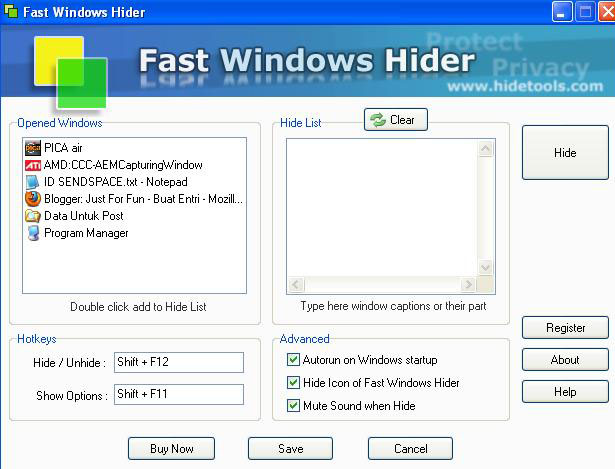The height and width of the screenshot is (469, 615).
Task: Select Data Untuk Post entry
Action: [x=84, y=216]
